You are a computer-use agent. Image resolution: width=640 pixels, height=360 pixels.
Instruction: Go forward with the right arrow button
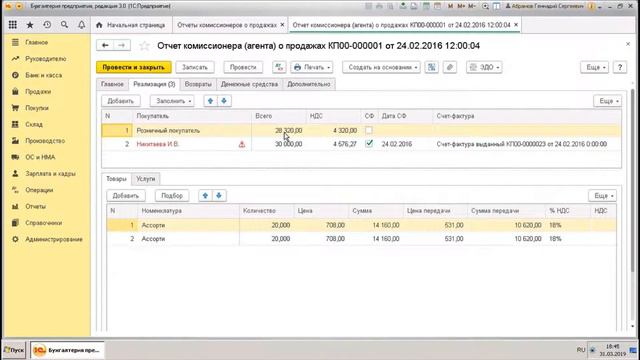tap(122, 45)
